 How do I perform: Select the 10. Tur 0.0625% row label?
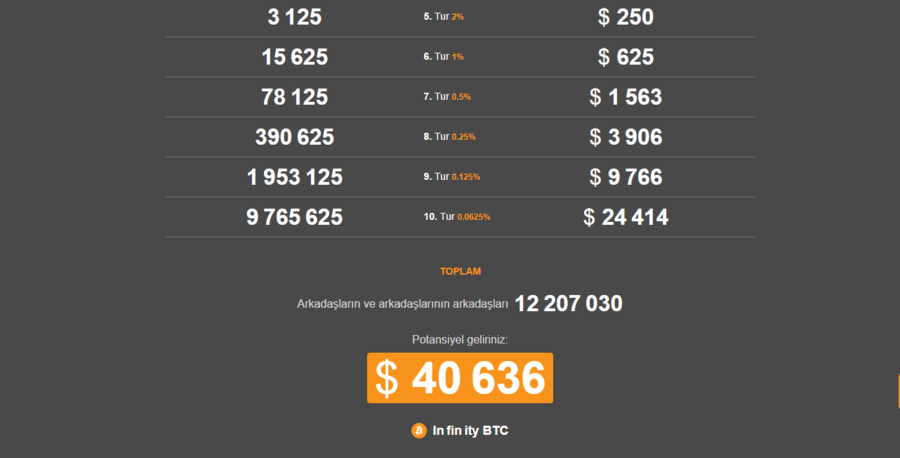457,217
